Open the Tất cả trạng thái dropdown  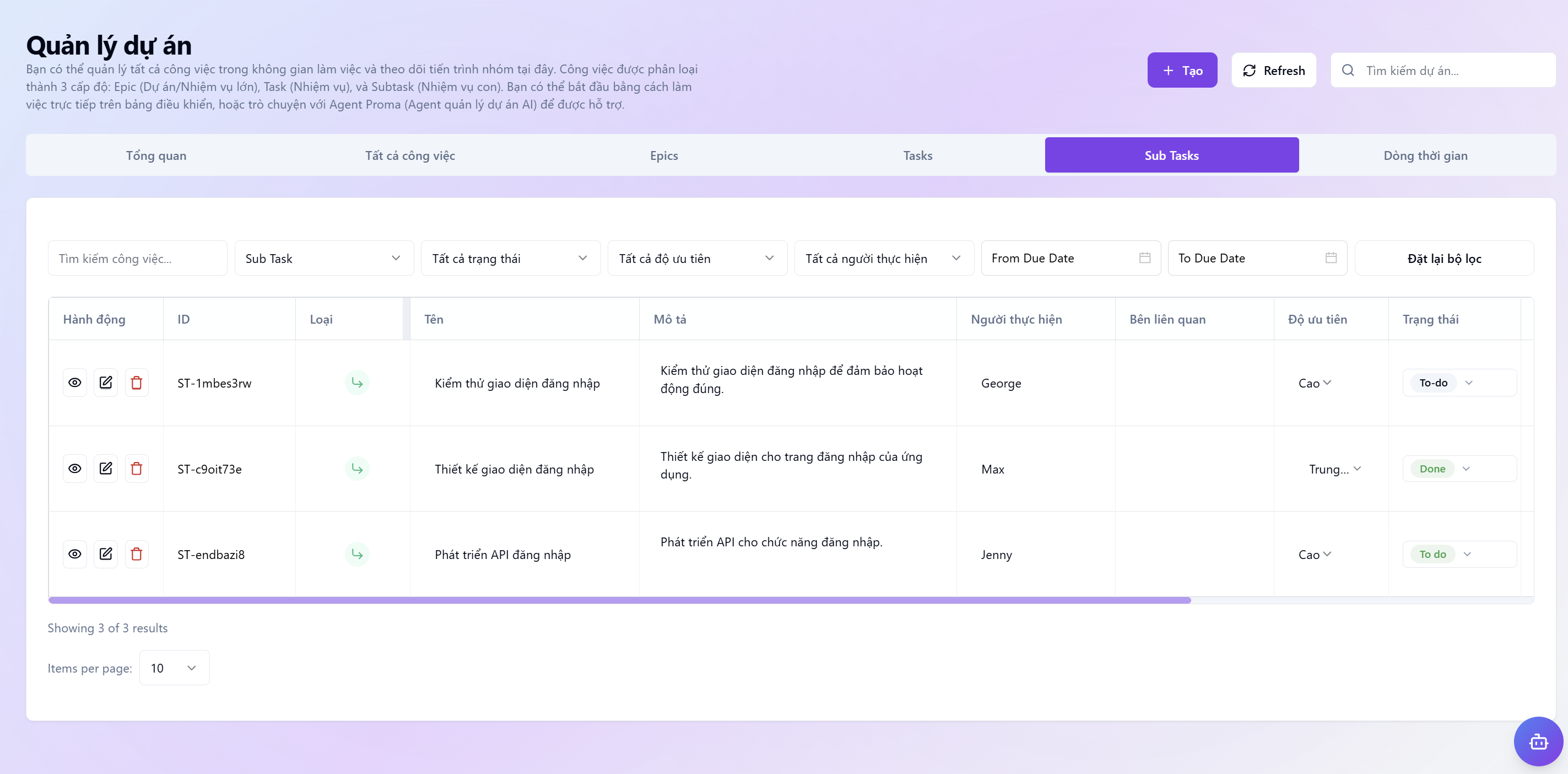tap(511, 258)
